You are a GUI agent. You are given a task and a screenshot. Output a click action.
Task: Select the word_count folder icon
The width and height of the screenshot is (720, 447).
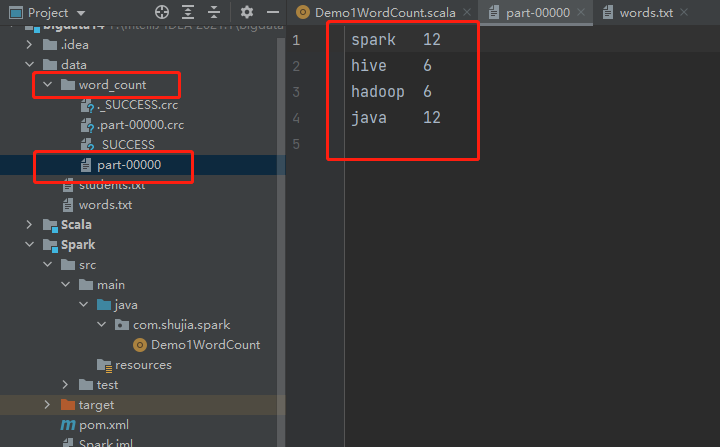coord(68,85)
